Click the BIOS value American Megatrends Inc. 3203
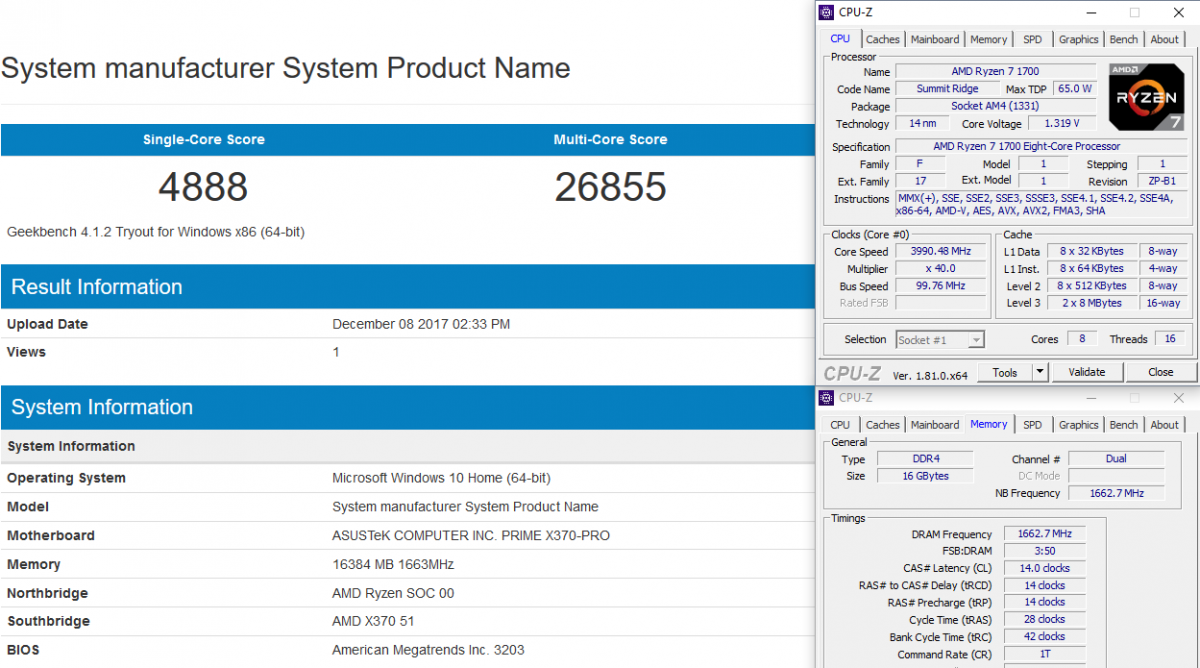Viewport: 1200px width, 668px height. [x=428, y=650]
